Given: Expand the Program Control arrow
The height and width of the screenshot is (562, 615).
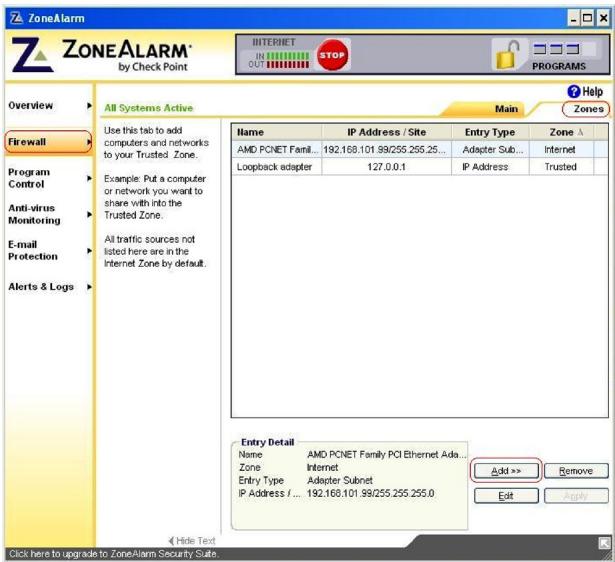Looking at the screenshot, I should (x=89, y=178).
